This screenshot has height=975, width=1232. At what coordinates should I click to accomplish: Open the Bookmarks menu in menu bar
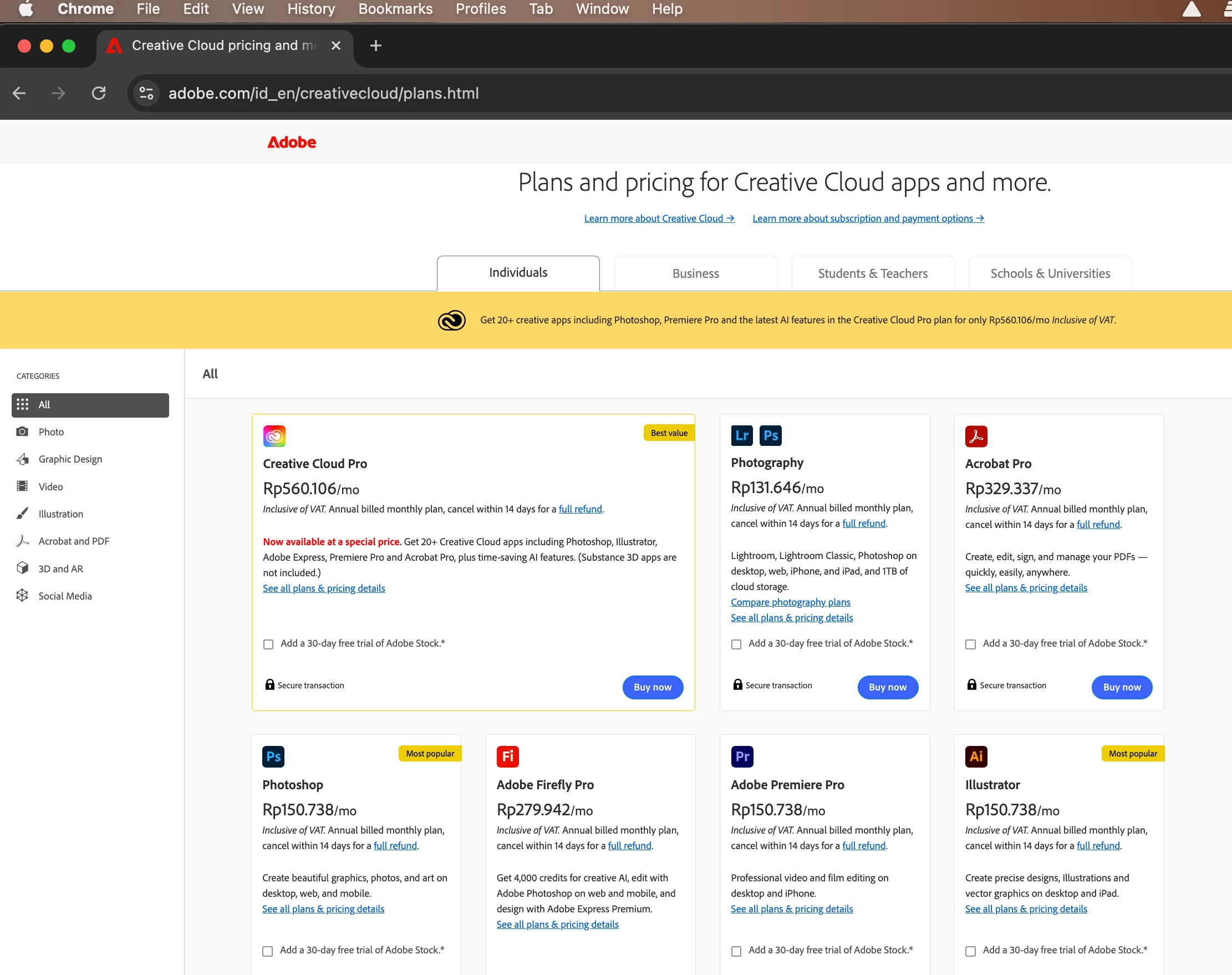(x=395, y=9)
